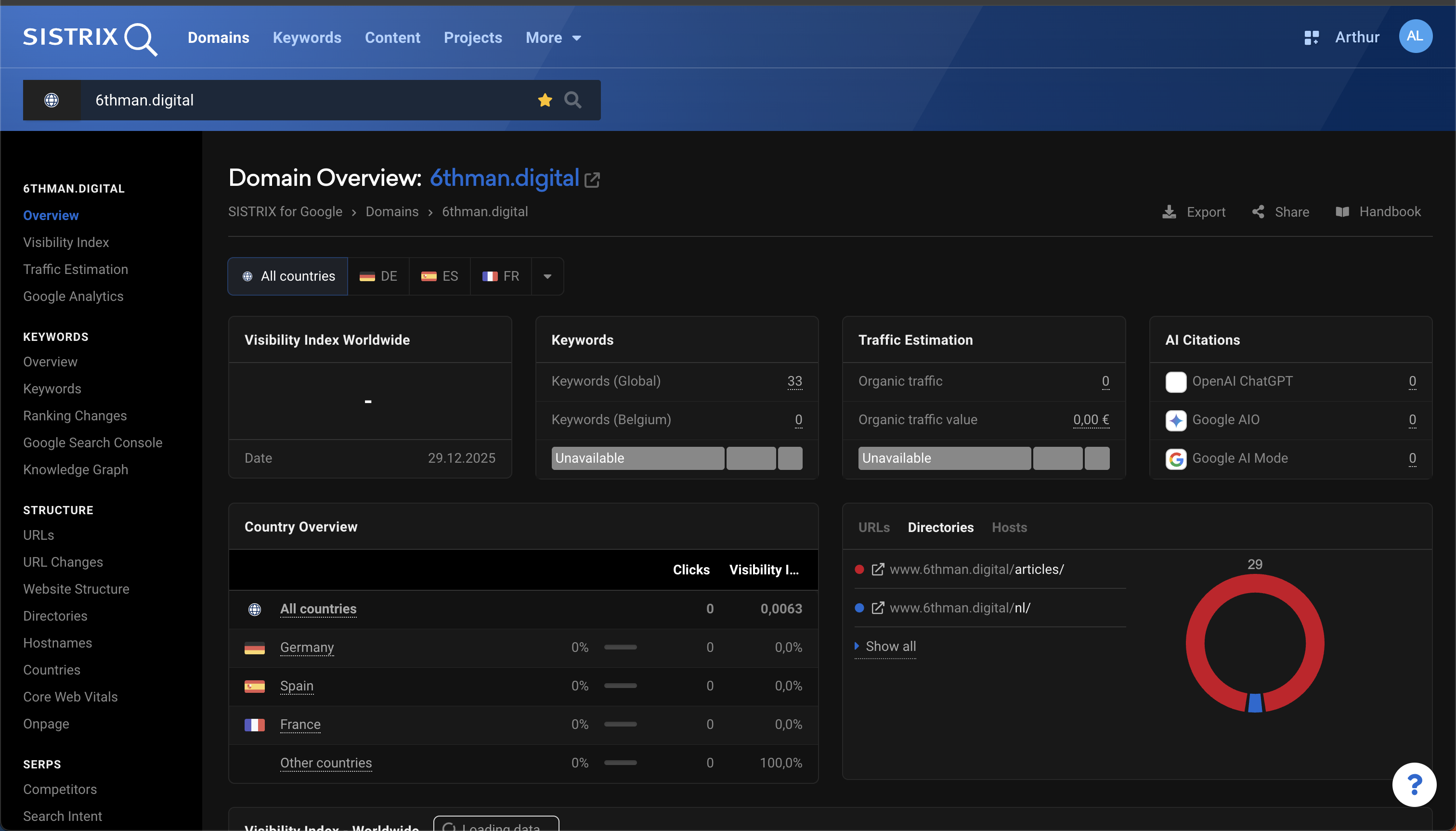
Task: Open Keywords in top navigation
Action: [307, 38]
